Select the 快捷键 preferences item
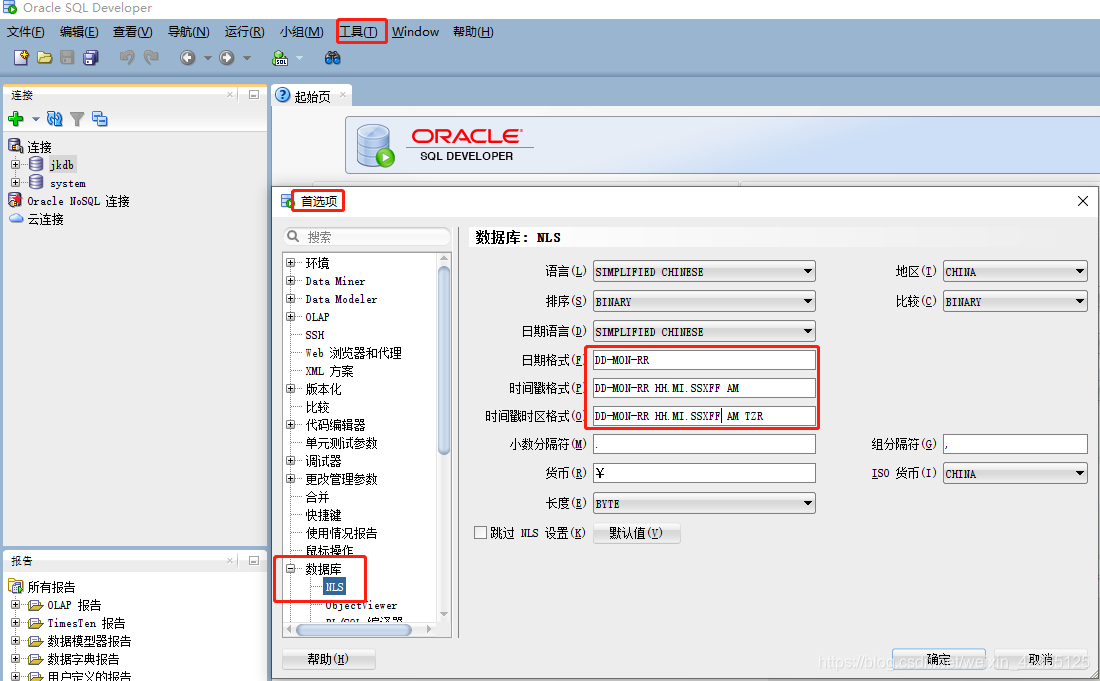Image resolution: width=1100 pixels, height=681 pixels. (323, 515)
